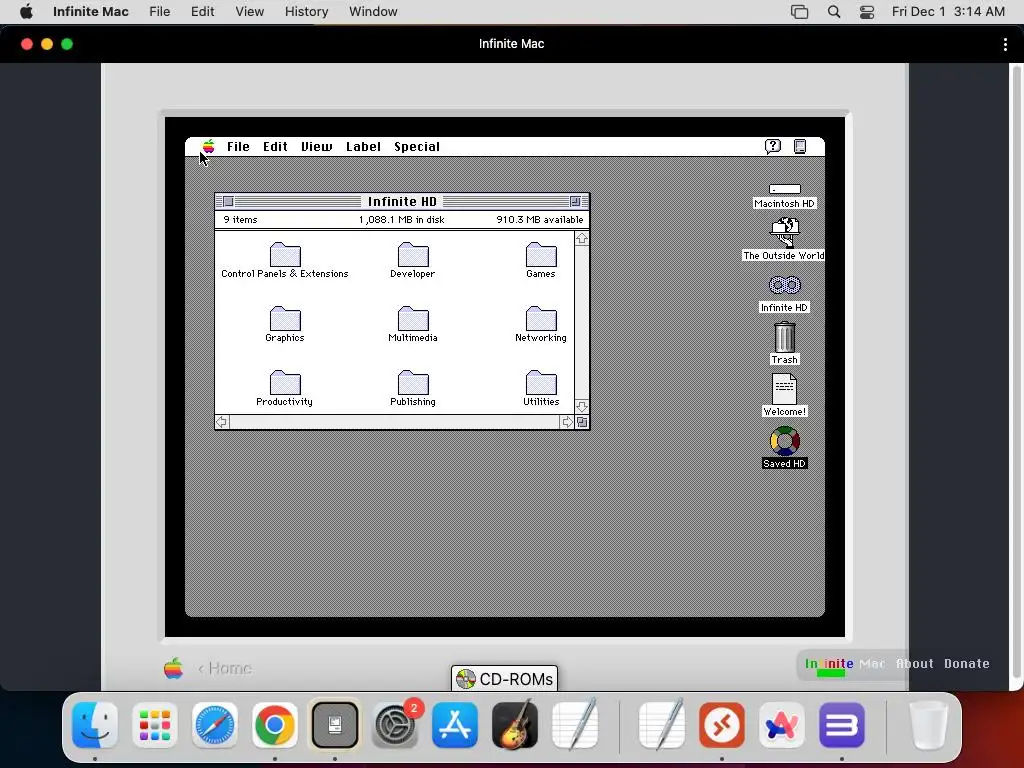Open the About link
Viewport: 1024px width, 768px height.
click(914, 664)
